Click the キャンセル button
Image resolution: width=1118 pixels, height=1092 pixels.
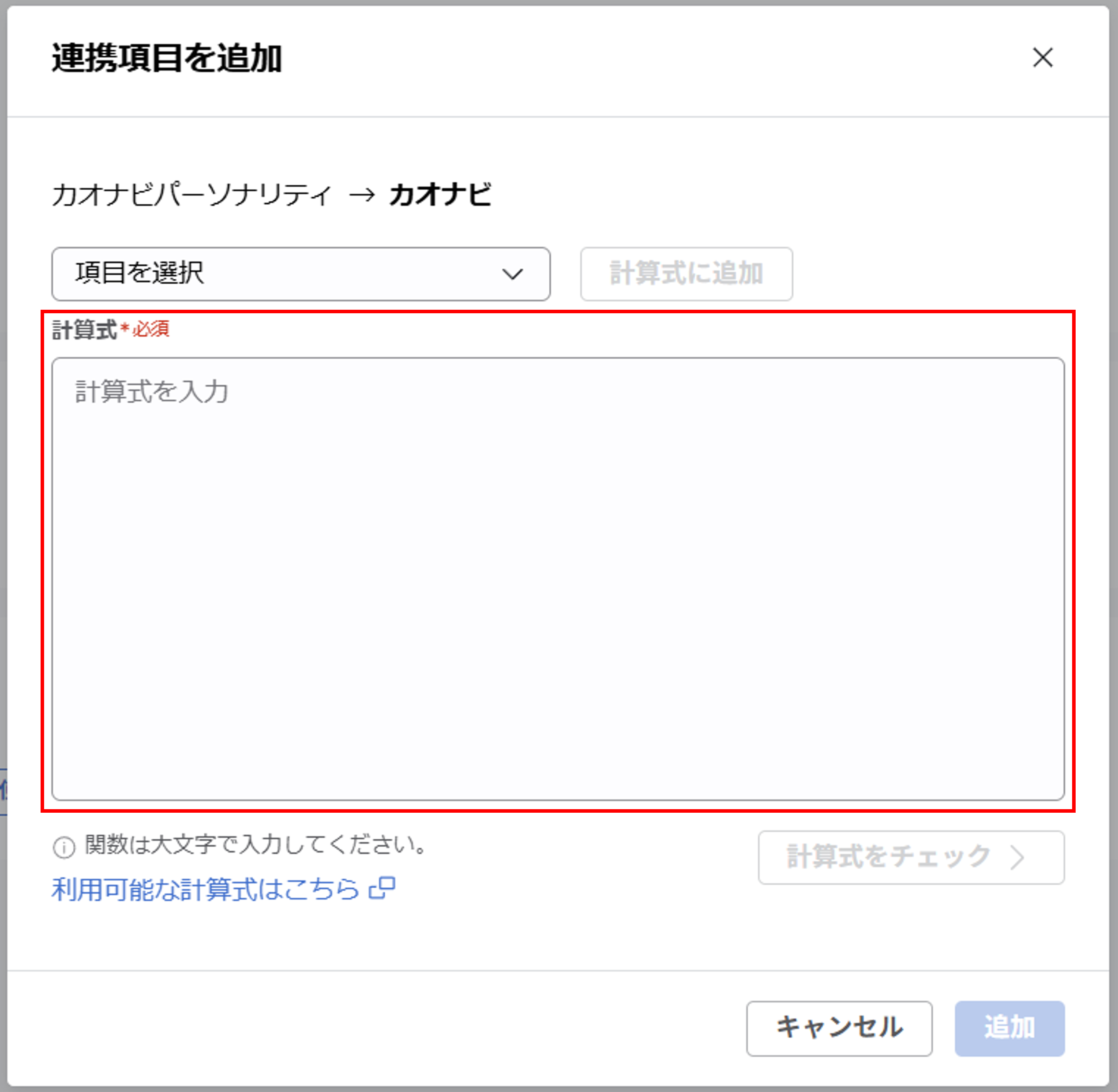point(839,1028)
